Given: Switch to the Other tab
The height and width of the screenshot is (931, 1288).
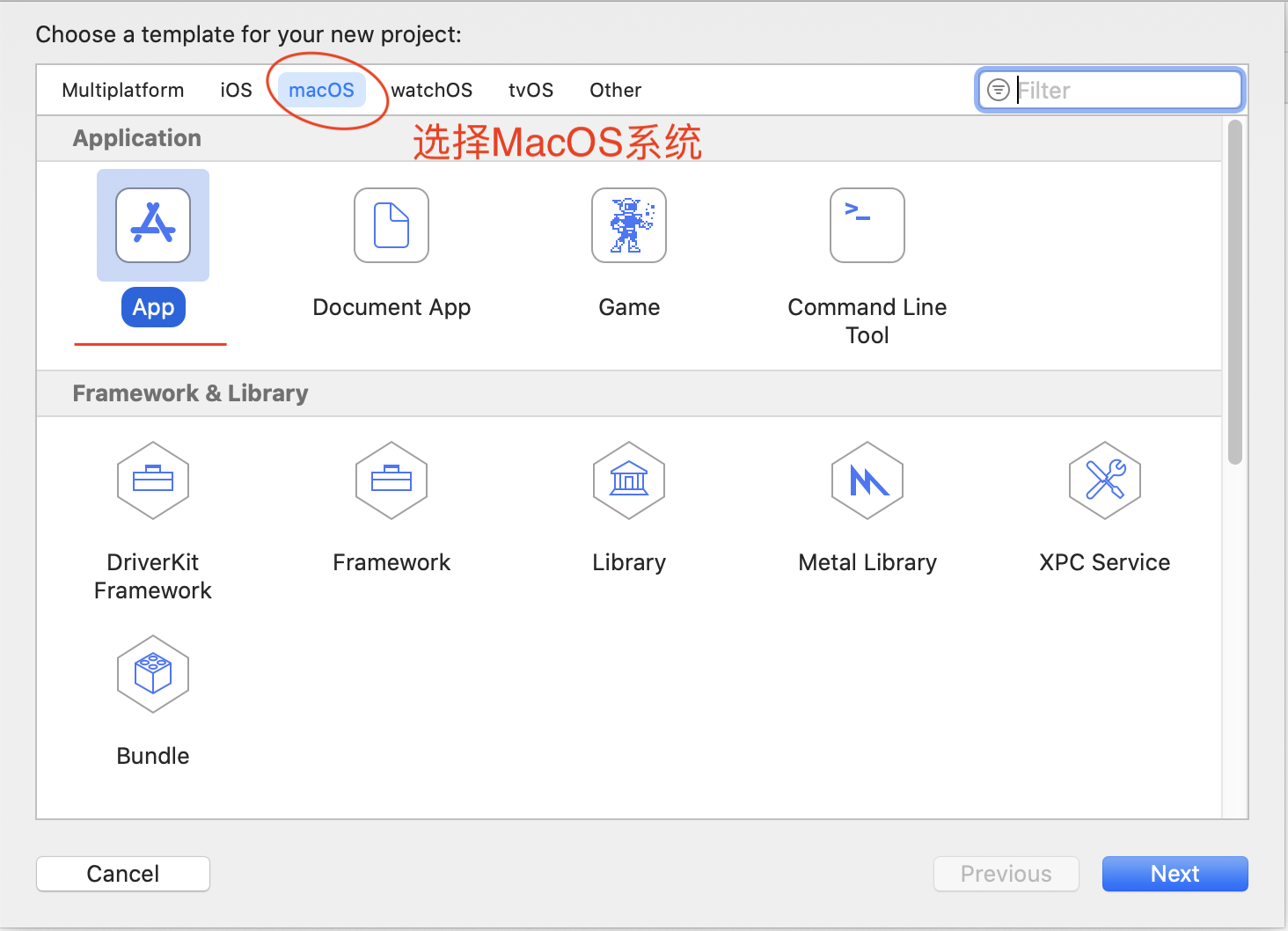Looking at the screenshot, I should (x=616, y=90).
